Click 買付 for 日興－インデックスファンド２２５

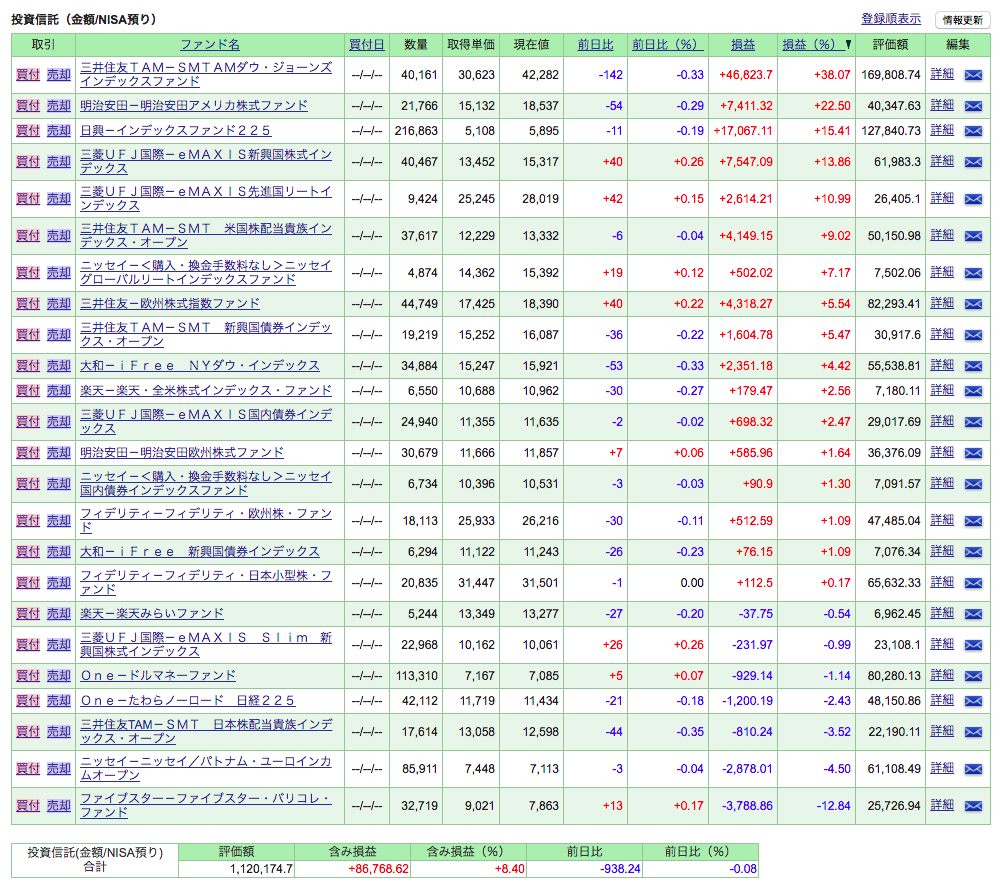coord(26,131)
